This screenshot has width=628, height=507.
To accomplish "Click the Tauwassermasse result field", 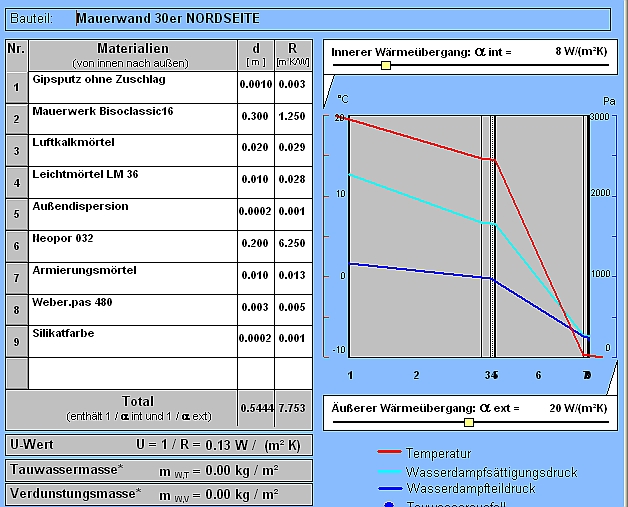I will pos(159,471).
